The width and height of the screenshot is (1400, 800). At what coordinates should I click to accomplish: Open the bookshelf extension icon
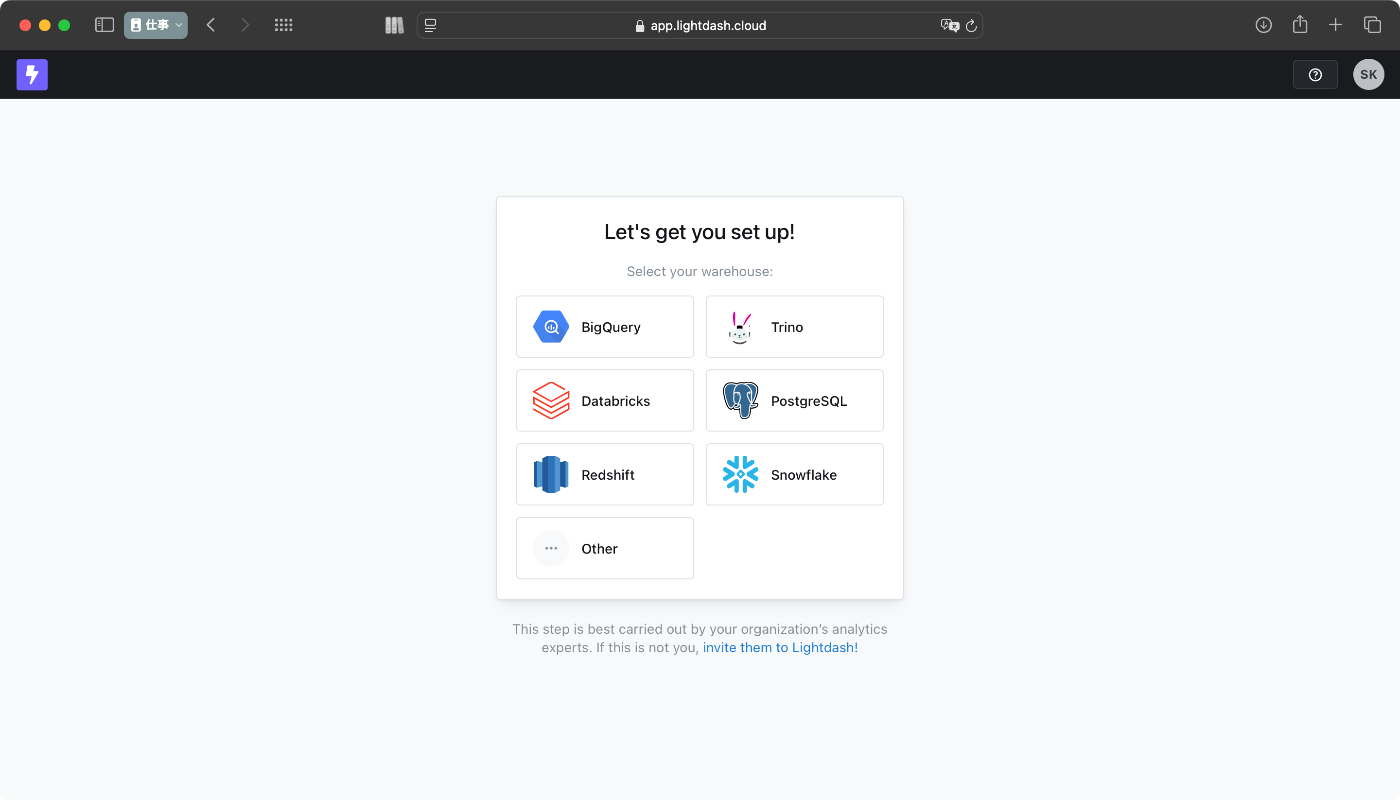click(x=394, y=25)
